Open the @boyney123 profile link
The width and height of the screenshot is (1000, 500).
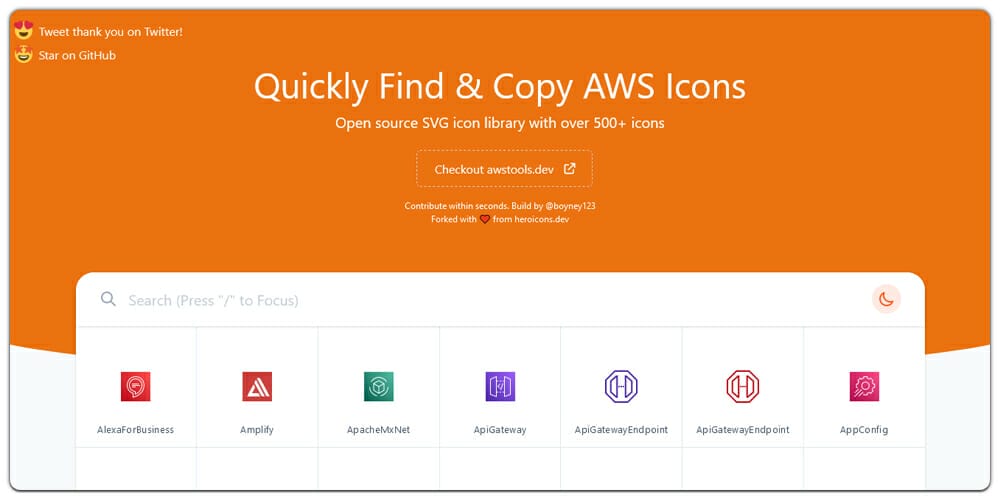point(567,206)
